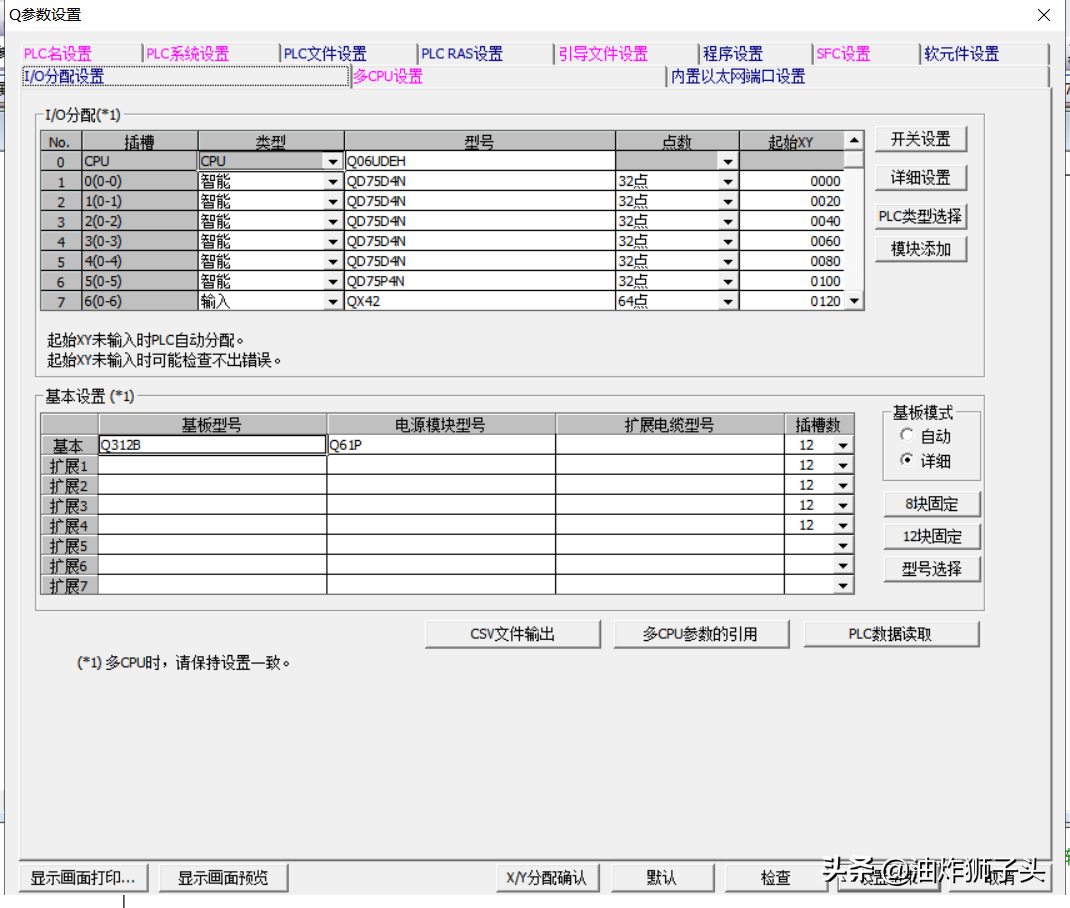Click the 基板型号 field containing Q312B

[x=212, y=446]
